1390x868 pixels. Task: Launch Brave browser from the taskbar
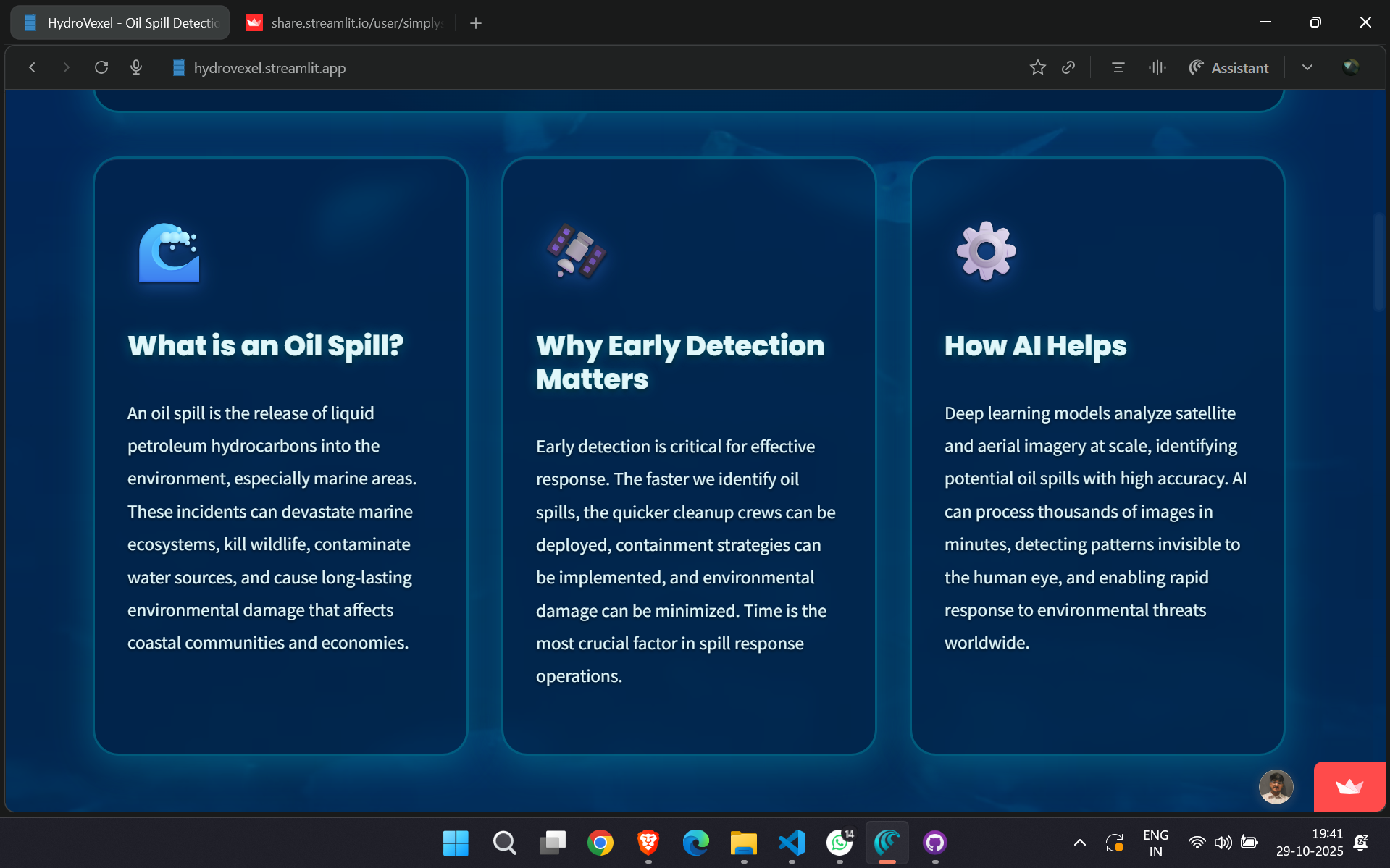(648, 843)
